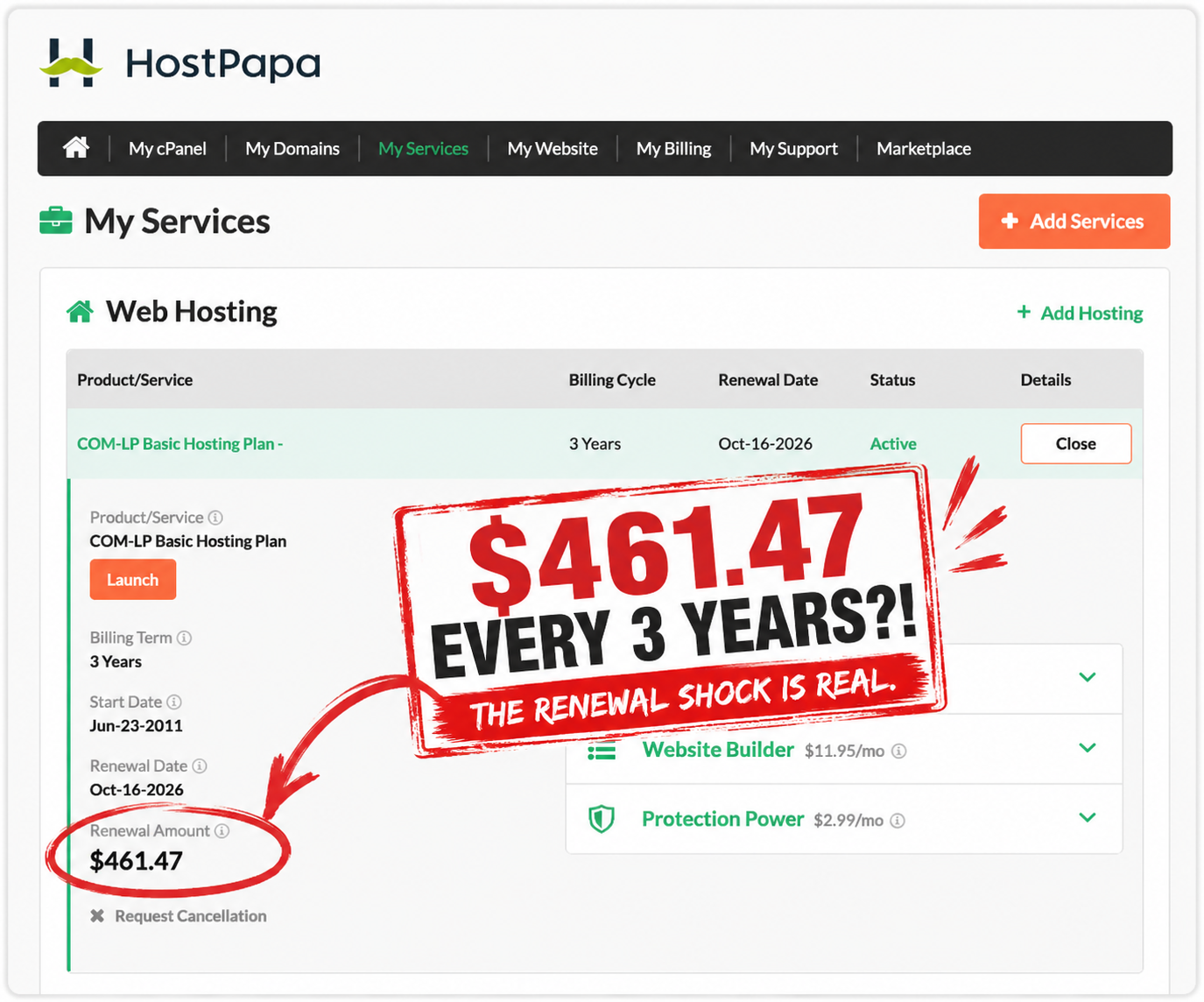Click the Billing Cycle column header

point(612,380)
